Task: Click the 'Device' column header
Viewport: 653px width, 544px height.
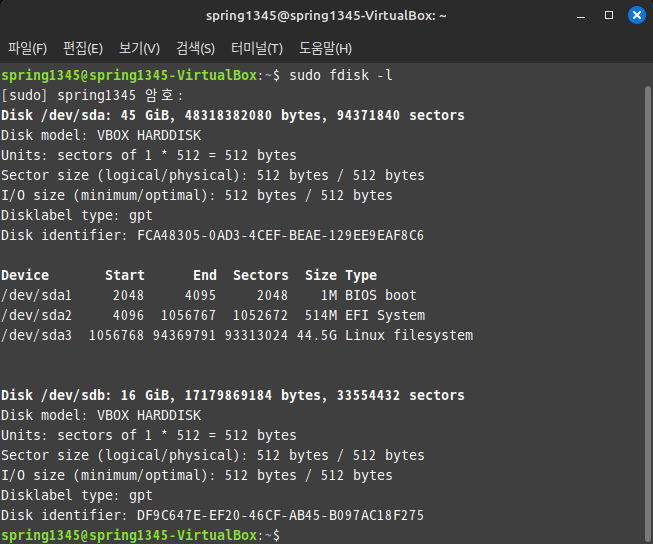Action: [25, 275]
